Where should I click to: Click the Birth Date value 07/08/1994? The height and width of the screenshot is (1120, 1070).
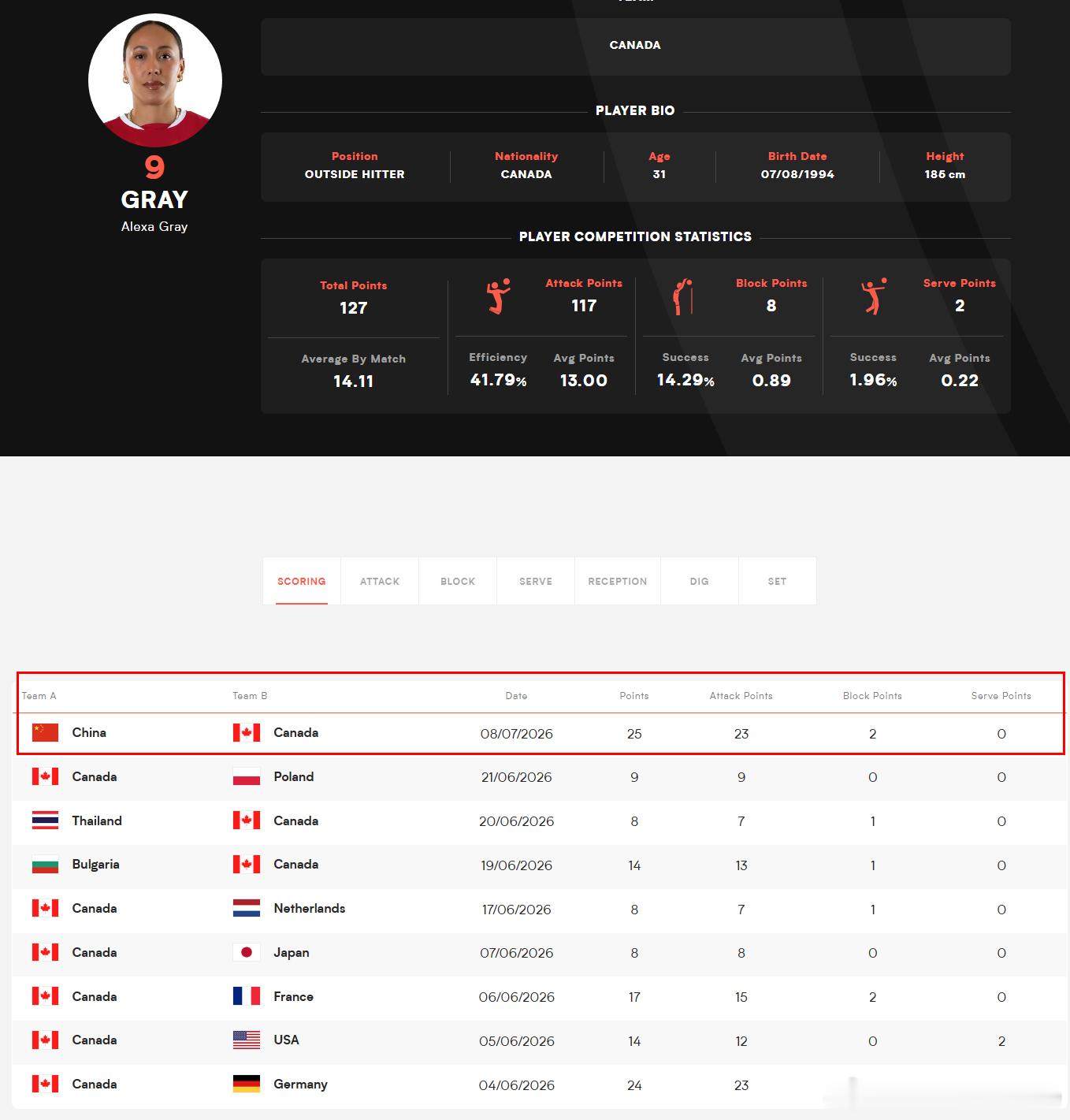[x=797, y=174]
